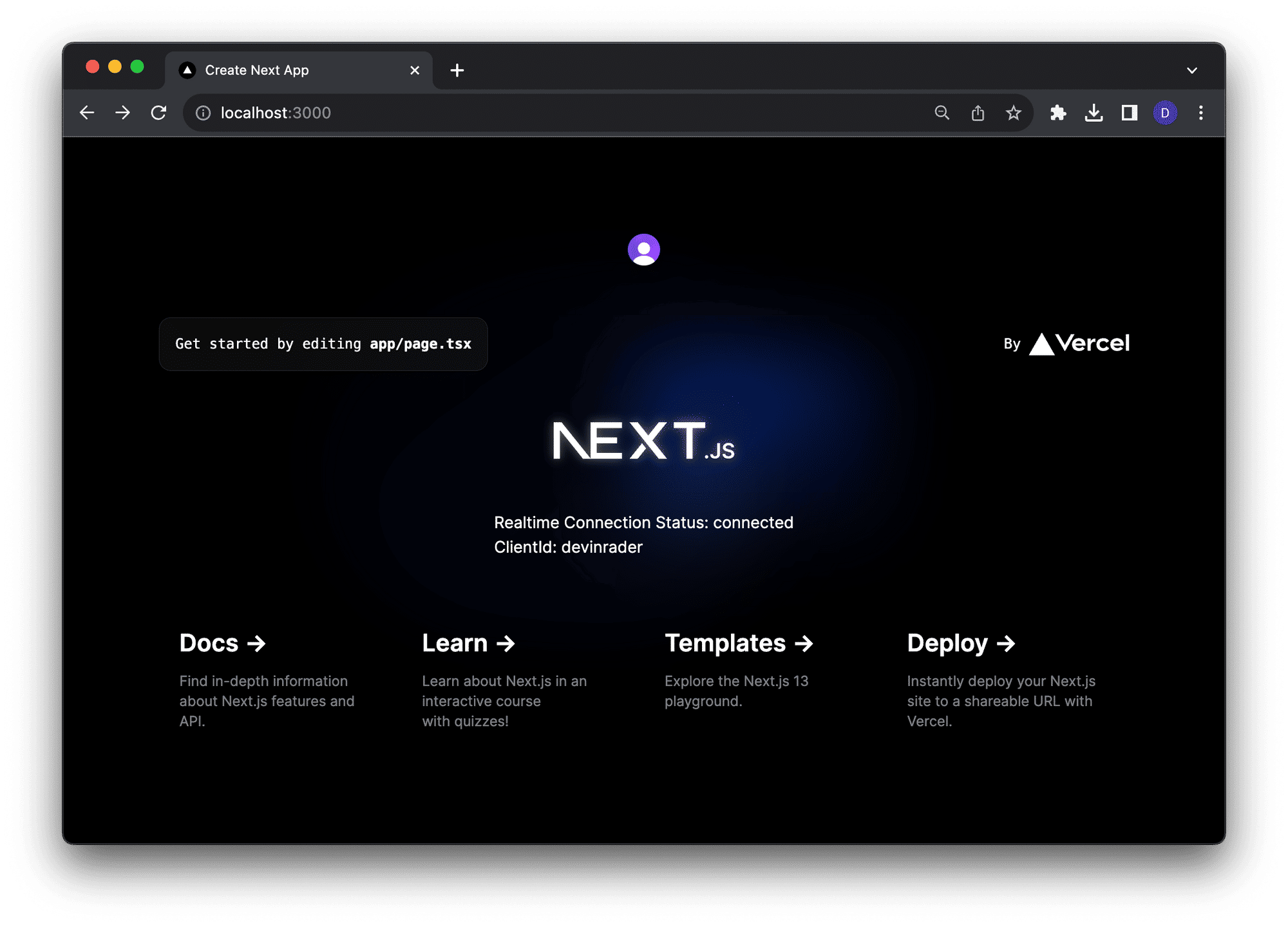Click the purple user avatar button

644,250
